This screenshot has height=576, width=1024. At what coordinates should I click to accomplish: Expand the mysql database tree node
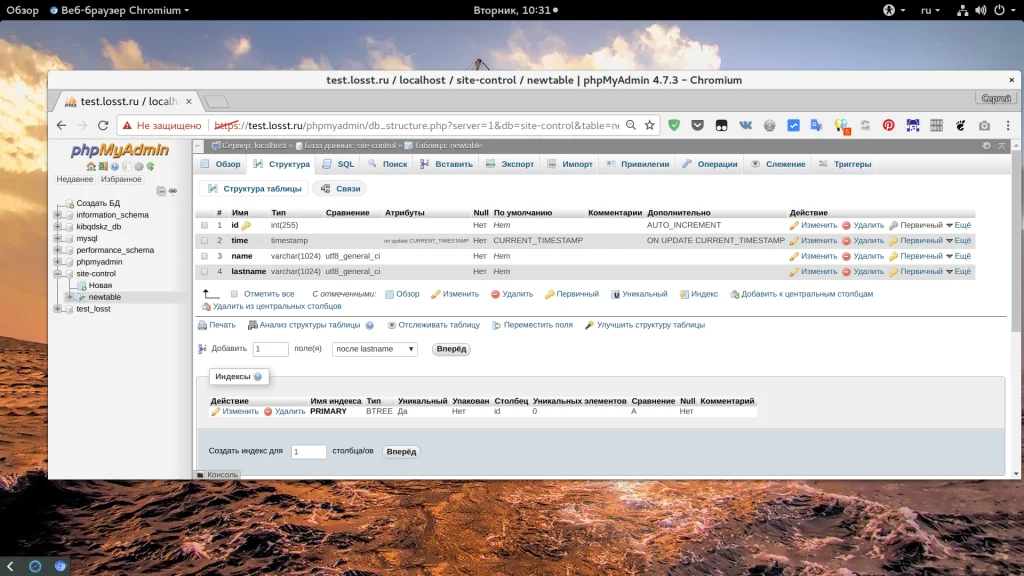pos(58,239)
